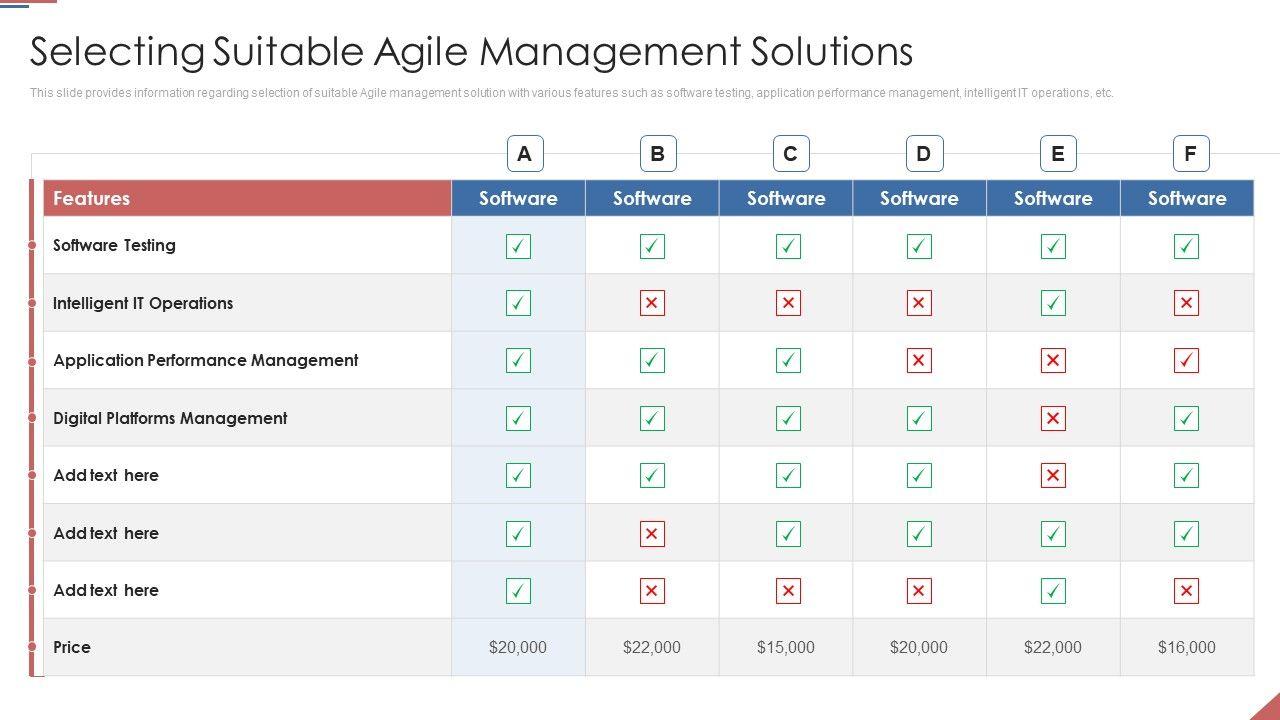Click the letter B column badge

click(658, 154)
